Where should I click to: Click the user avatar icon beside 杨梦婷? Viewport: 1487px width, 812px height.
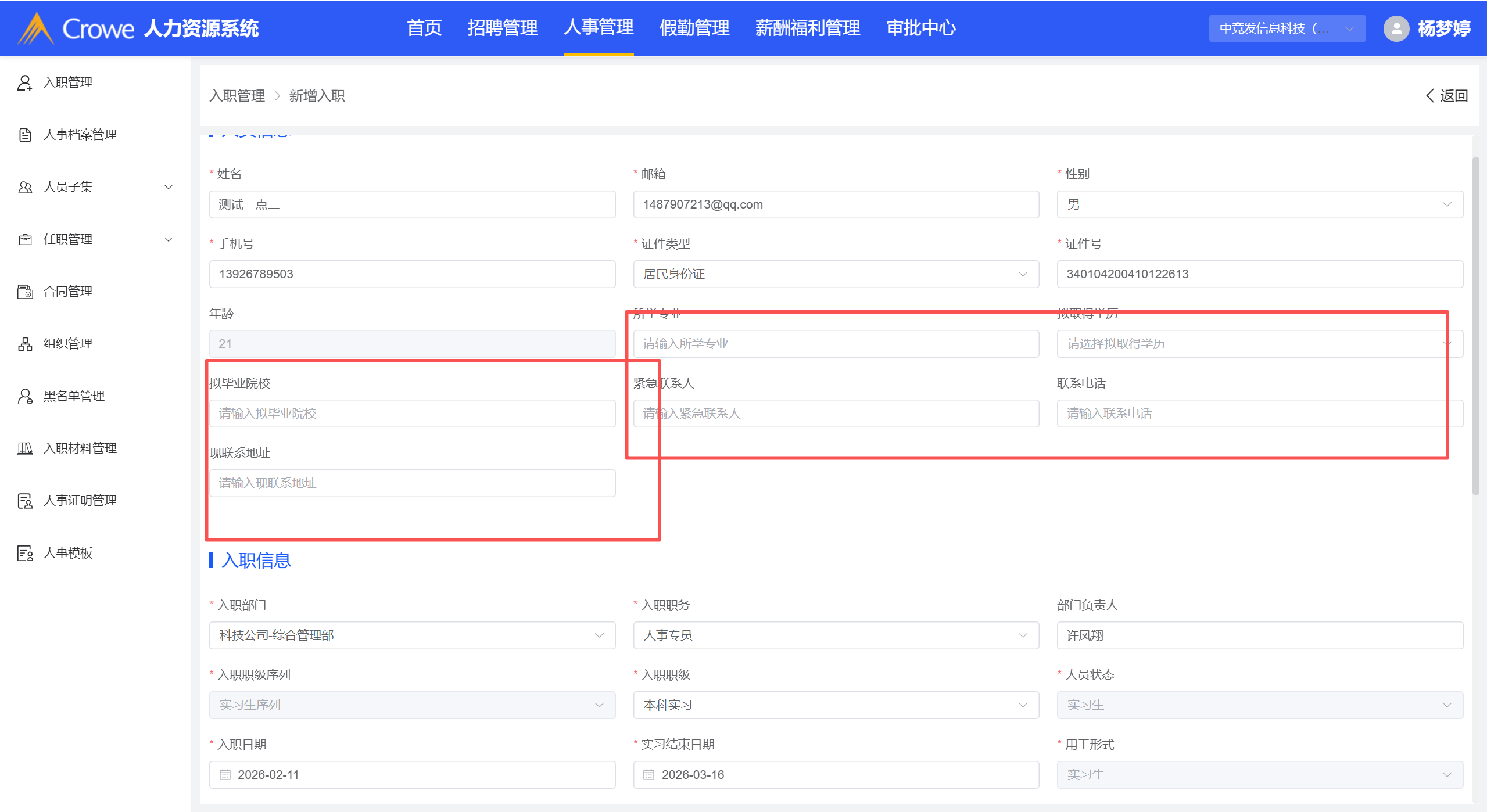click(x=1396, y=28)
